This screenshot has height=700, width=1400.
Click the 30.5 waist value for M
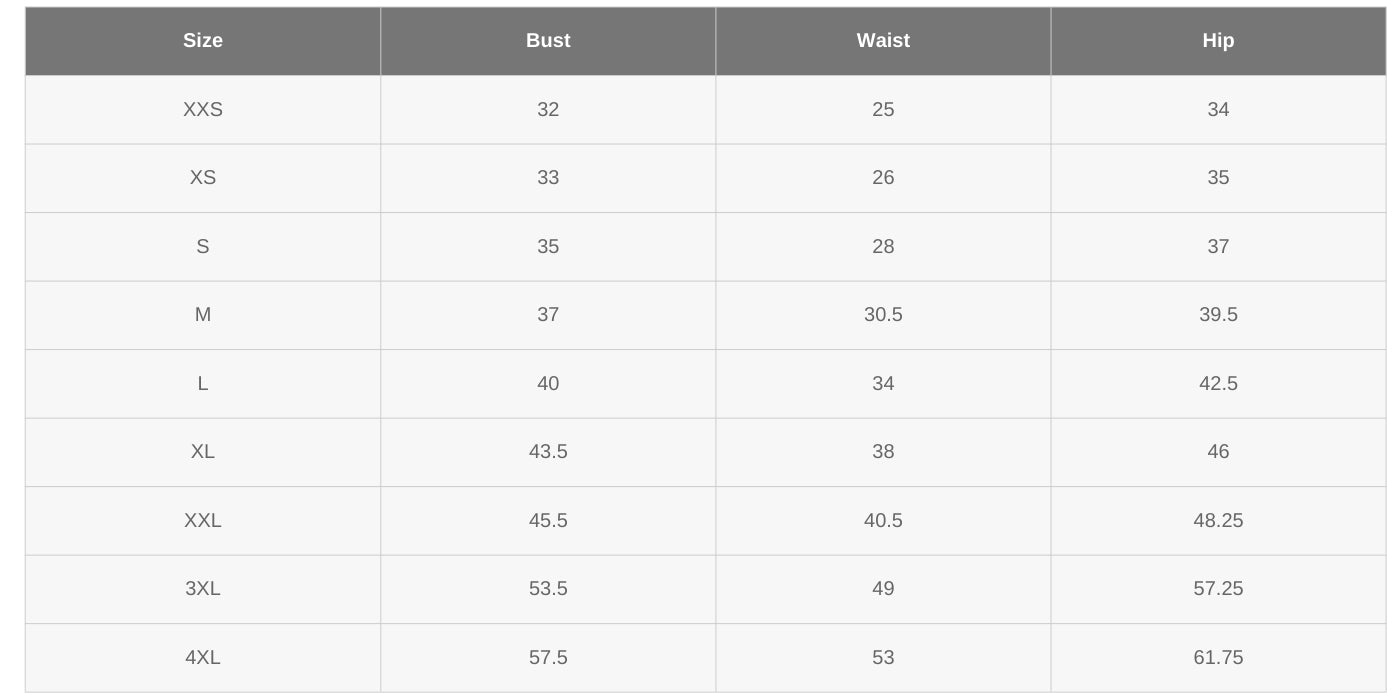[883, 315]
